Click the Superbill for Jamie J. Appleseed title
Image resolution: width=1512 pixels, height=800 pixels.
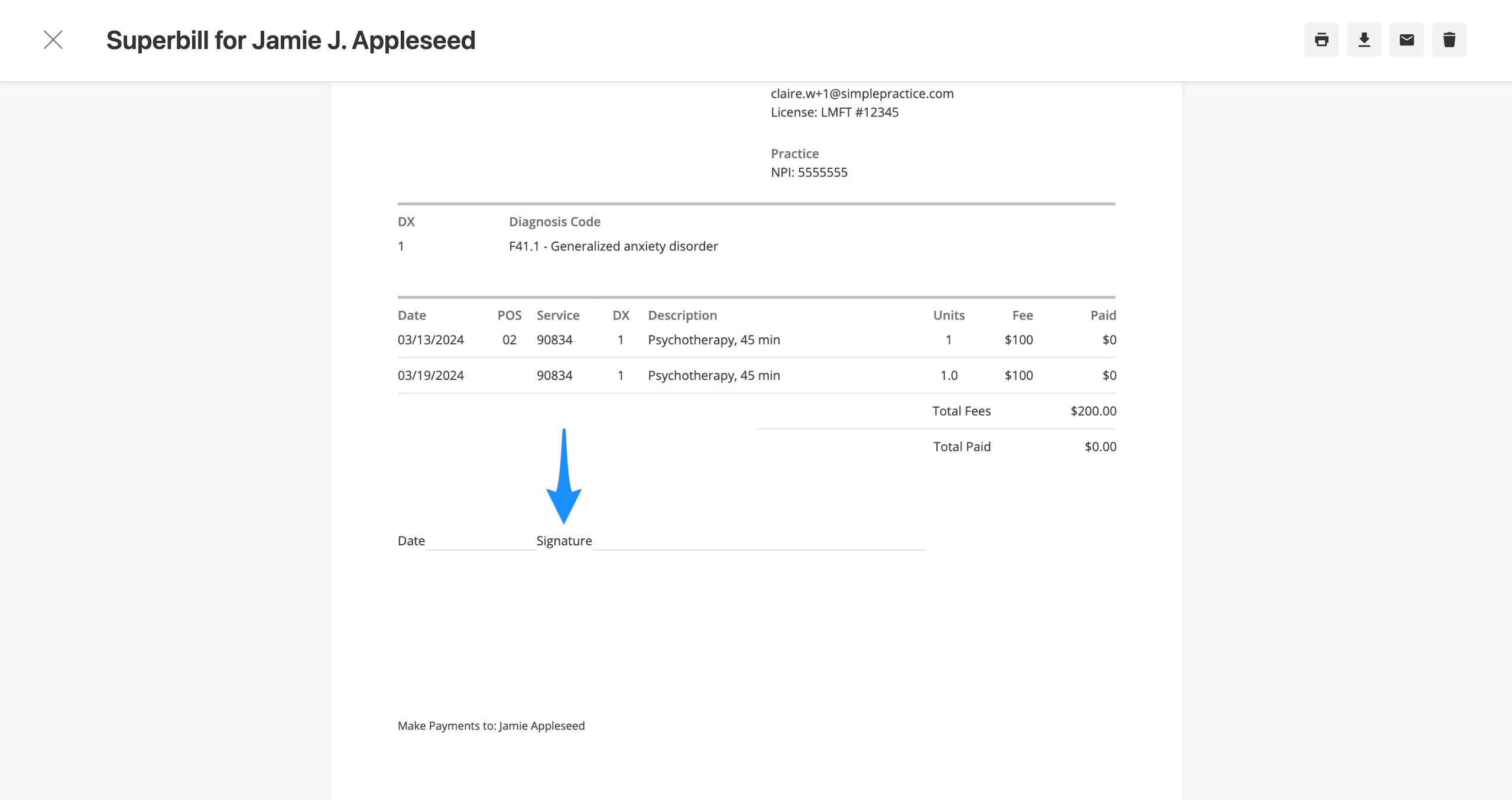(x=290, y=40)
